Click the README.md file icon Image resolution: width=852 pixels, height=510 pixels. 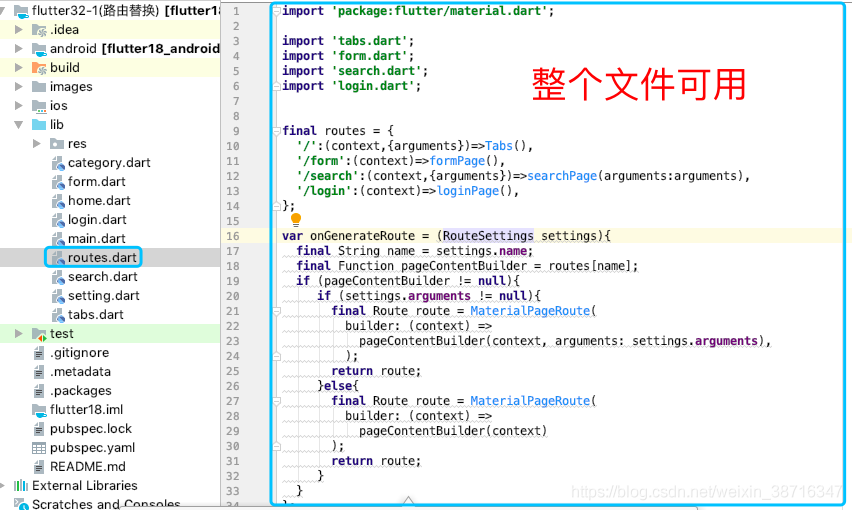point(39,467)
